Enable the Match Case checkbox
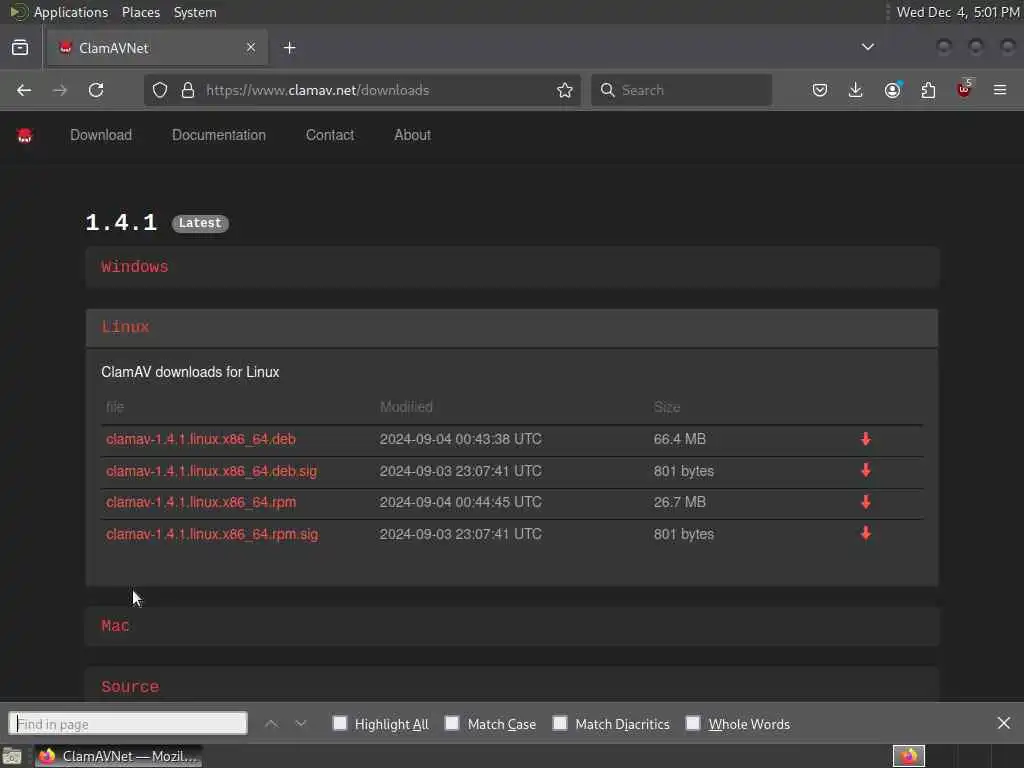 tap(452, 723)
